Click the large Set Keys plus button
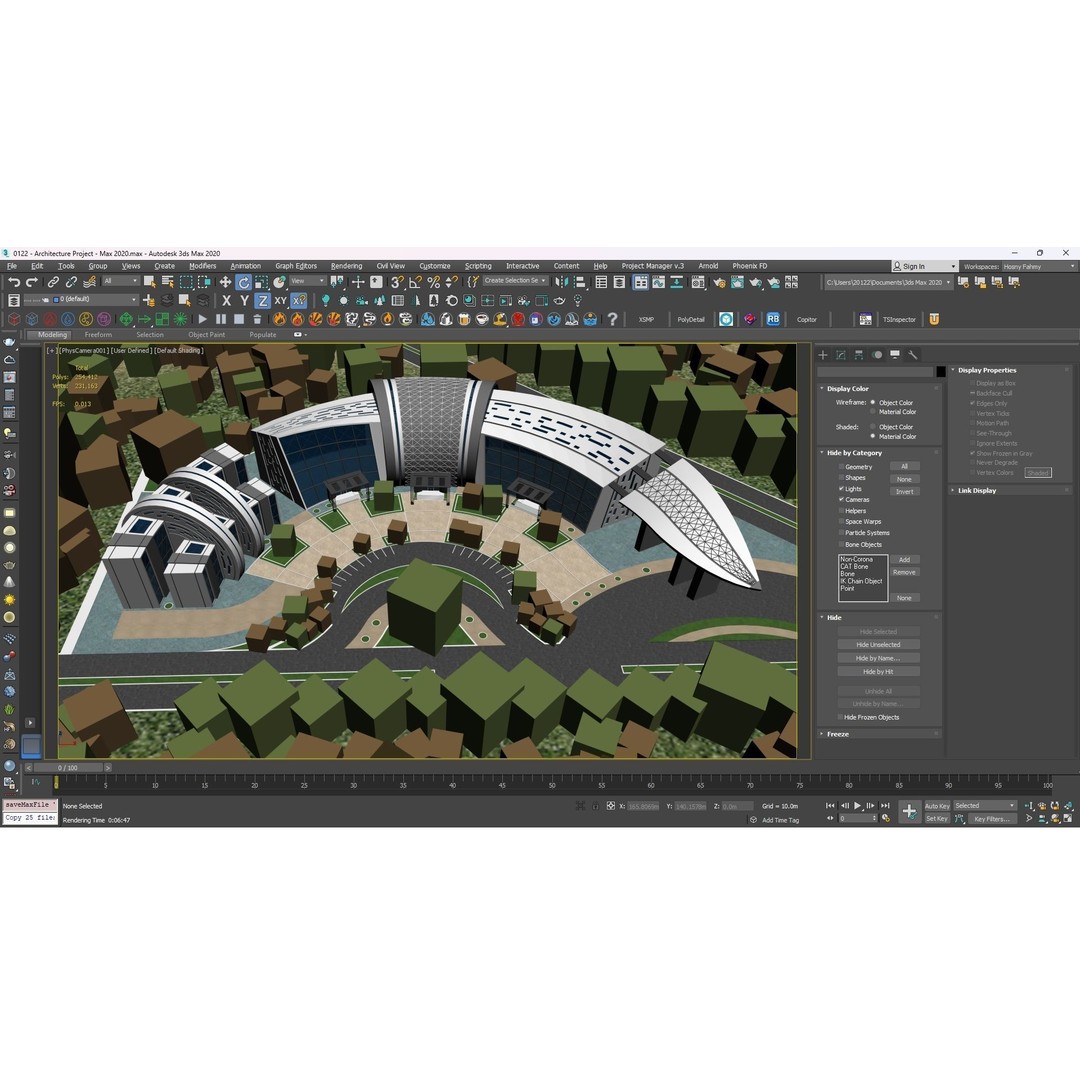Screen dimensions: 1080x1080 coord(909,811)
